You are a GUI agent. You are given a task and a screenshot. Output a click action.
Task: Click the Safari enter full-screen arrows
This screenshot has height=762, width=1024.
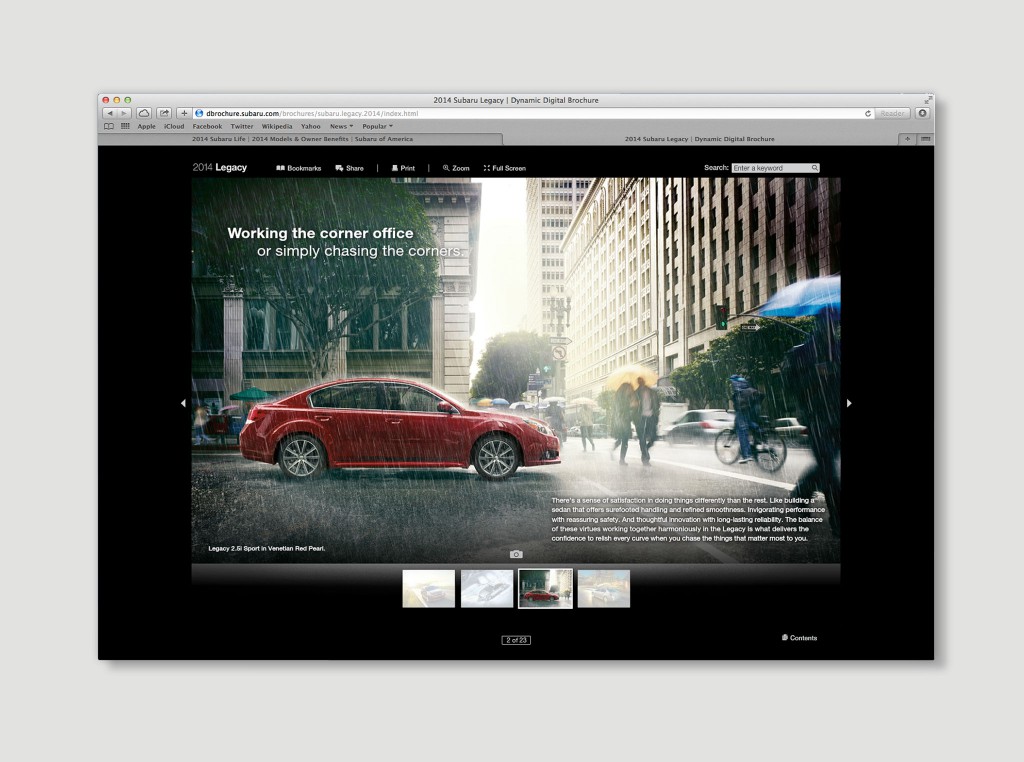[x=927, y=100]
